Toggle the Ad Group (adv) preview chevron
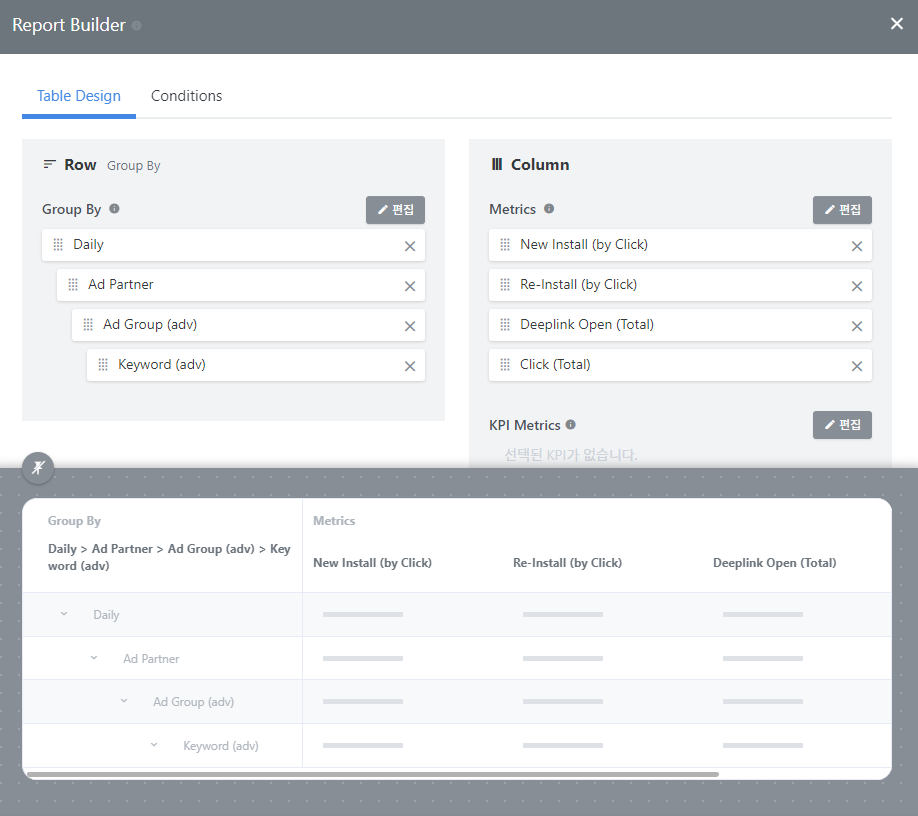Screen dimensions: 918x816 pyautogui.click(x=124, y=701)
